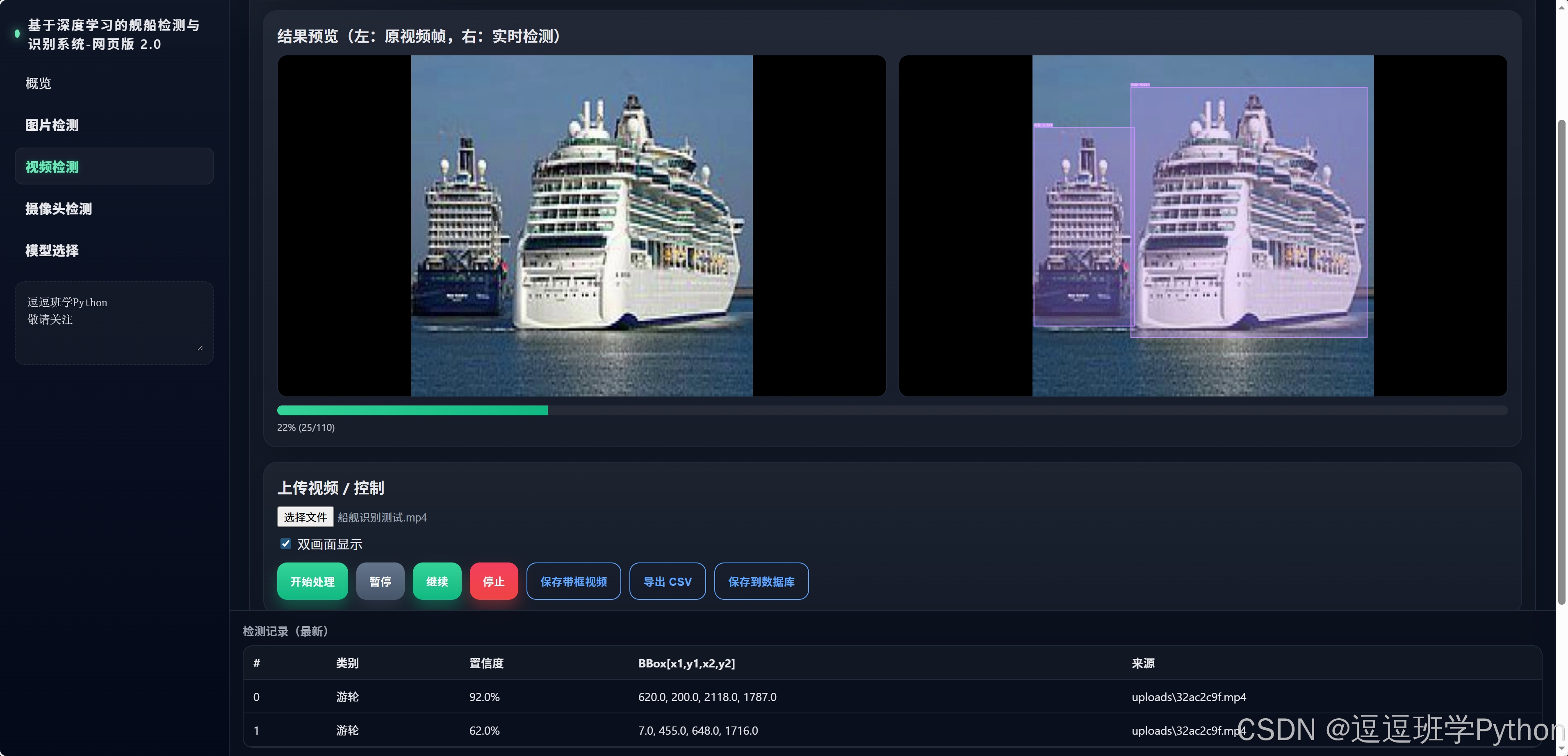This screenshot has height=756, width=1568.
Task: Switch to 图片检测 image detection
Action: click(x=52, y=125)
